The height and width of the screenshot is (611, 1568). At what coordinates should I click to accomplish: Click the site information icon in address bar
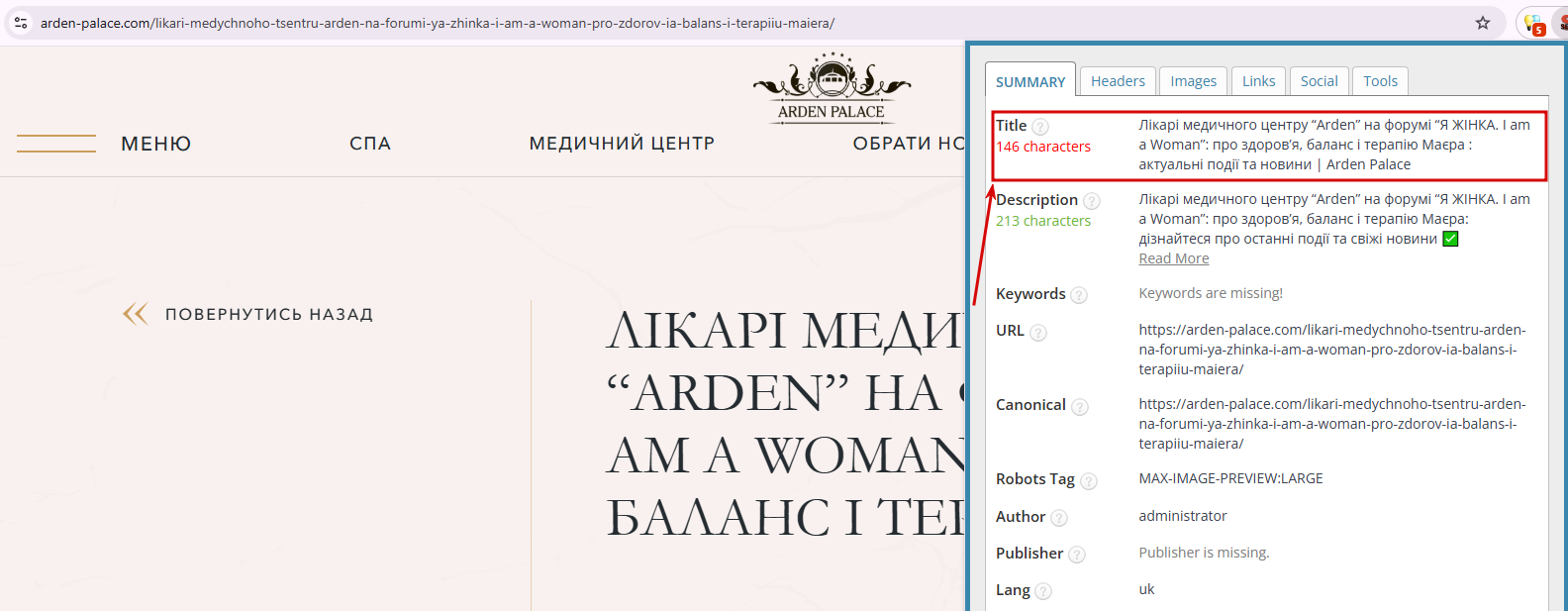click(x=21, y=22)
